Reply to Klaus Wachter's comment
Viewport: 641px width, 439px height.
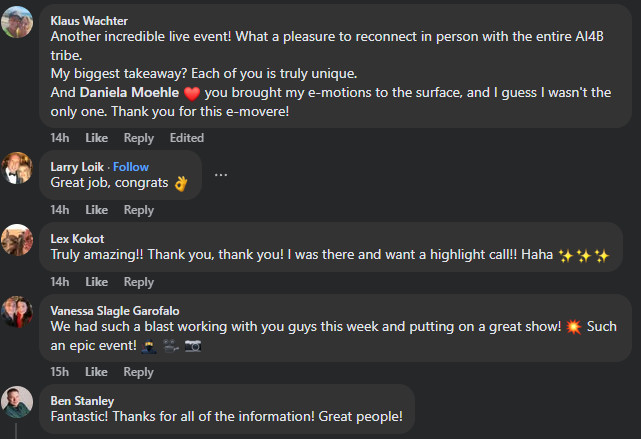click(x=139, y=138)
